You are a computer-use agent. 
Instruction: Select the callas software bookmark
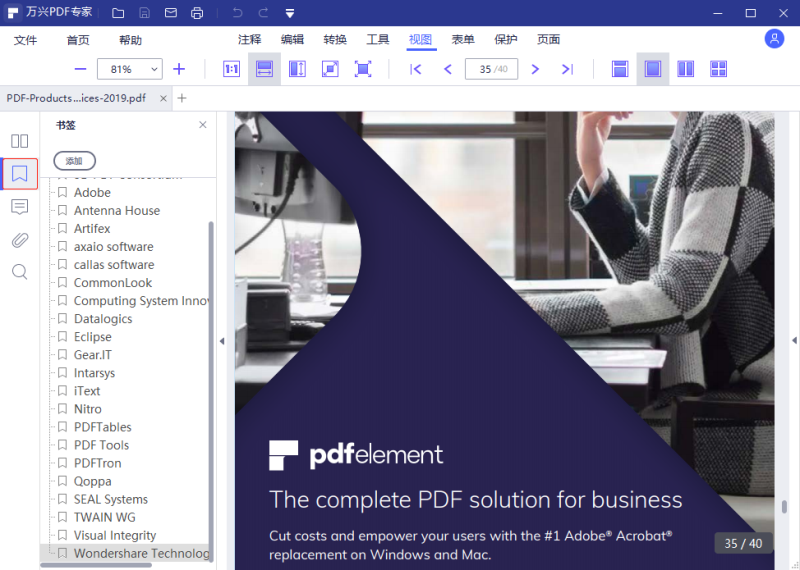click(114, 265)
